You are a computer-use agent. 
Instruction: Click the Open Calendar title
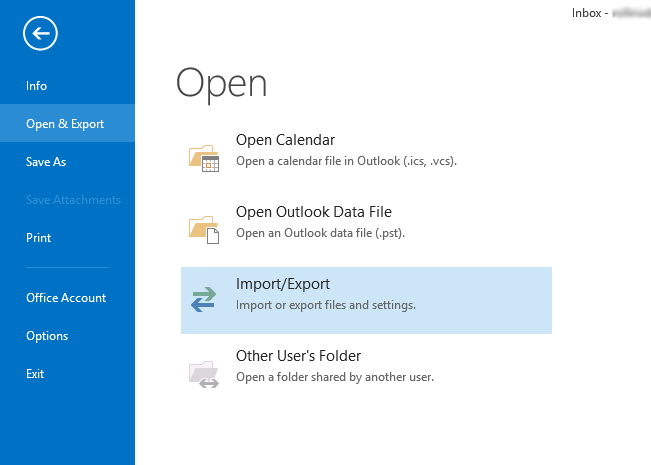(x=285, y=140)
